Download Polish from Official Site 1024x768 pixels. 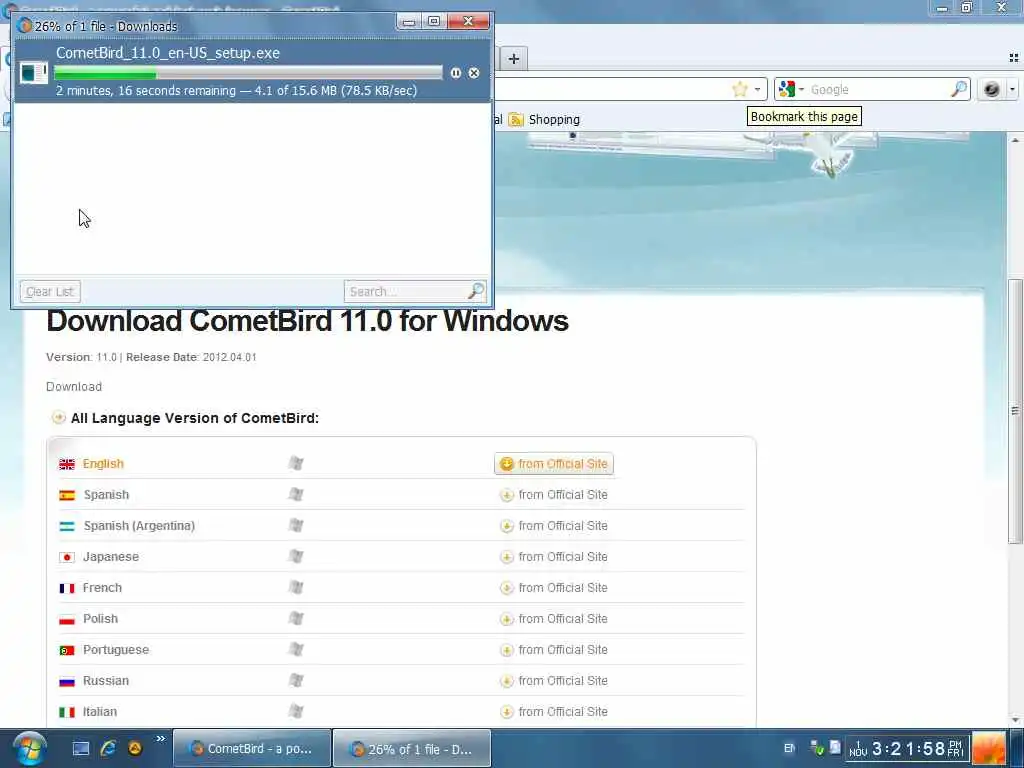point(554,619)
